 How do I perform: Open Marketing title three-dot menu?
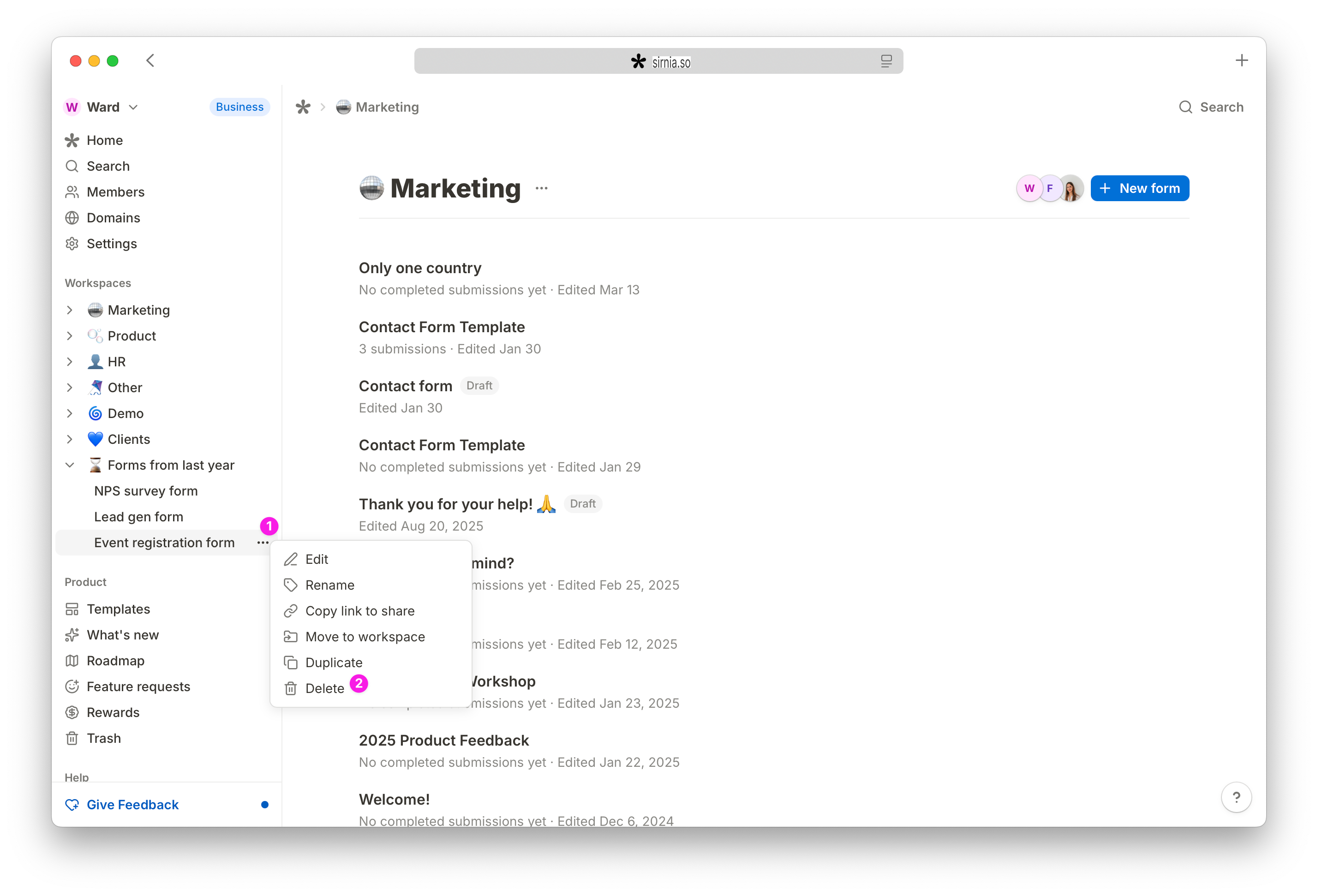click(x=542, y=188)
